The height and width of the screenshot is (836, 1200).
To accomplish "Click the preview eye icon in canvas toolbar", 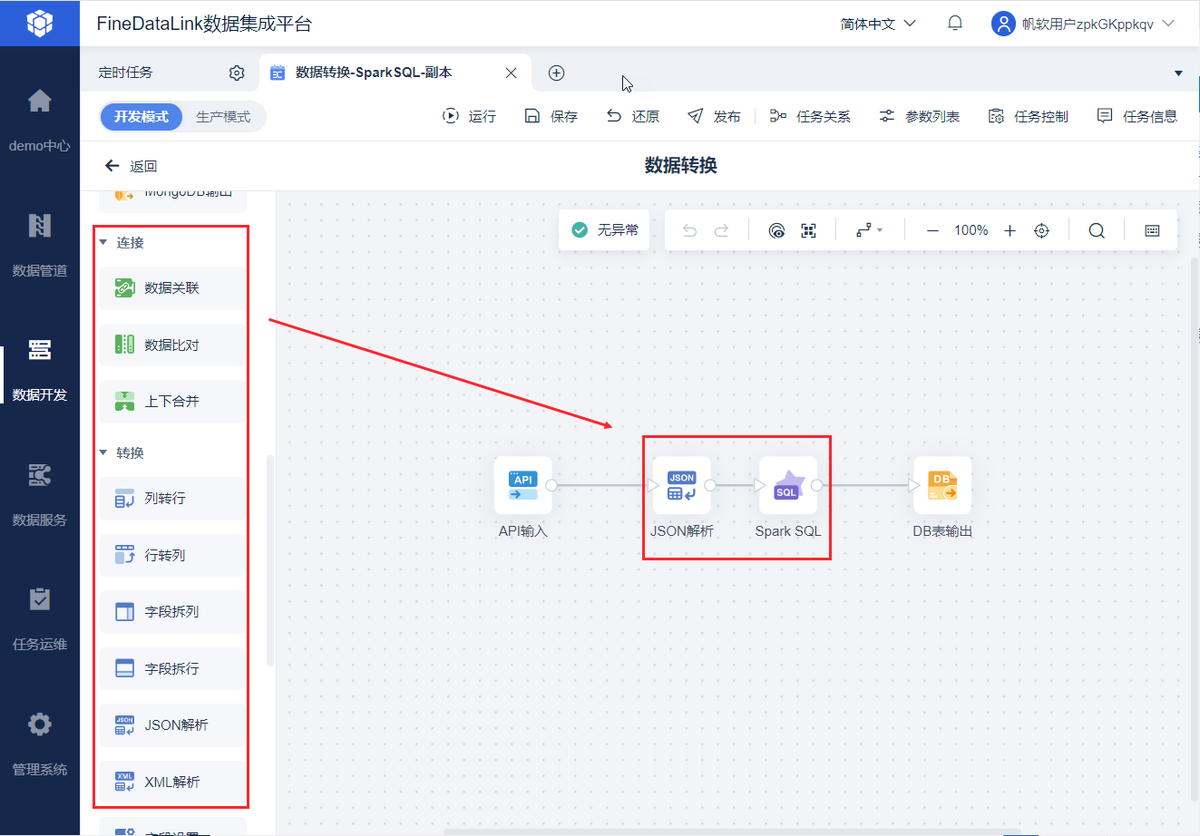I will tap(777, 231).
